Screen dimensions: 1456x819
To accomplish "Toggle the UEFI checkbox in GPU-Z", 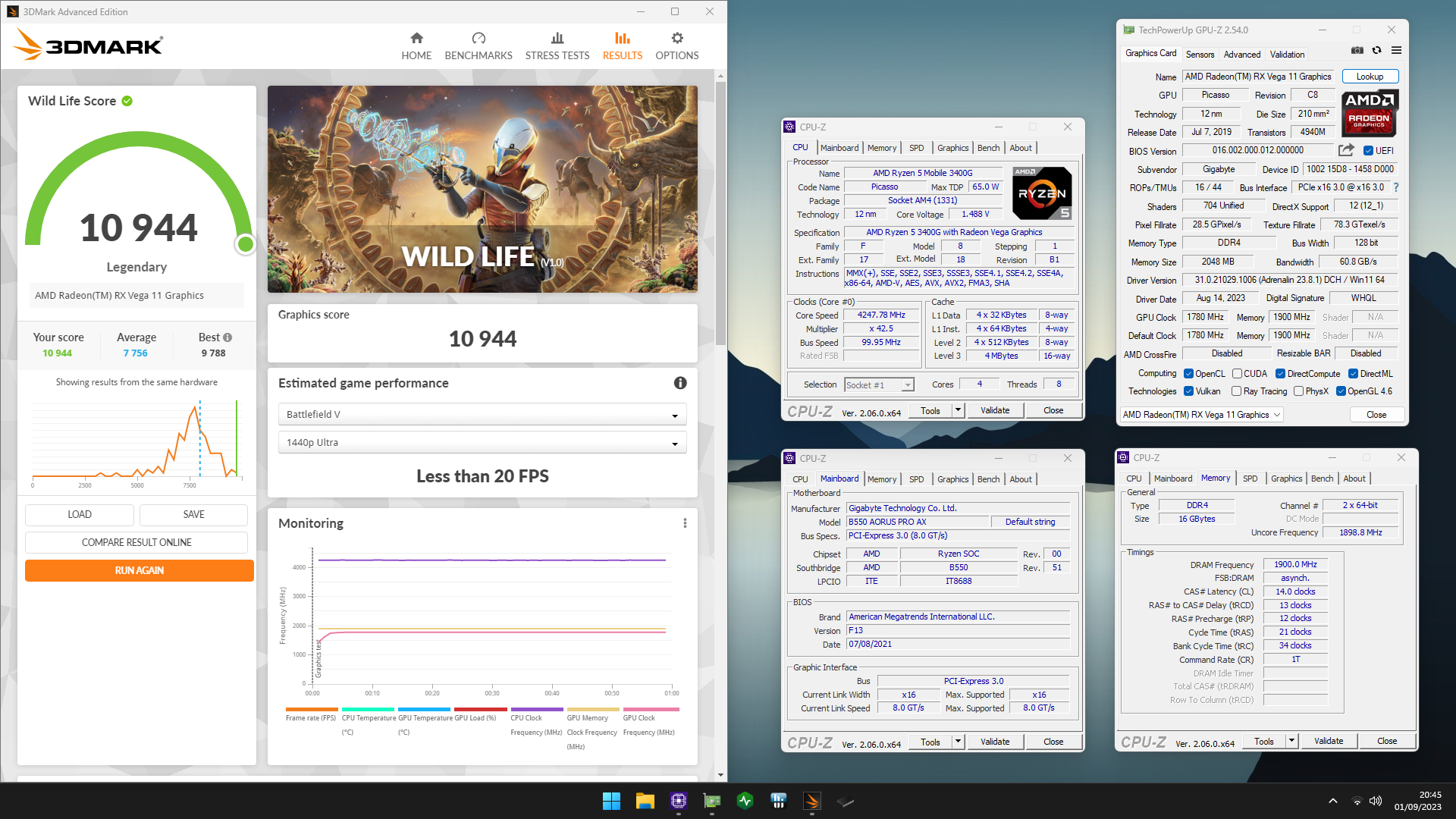I will (1368, 151).
